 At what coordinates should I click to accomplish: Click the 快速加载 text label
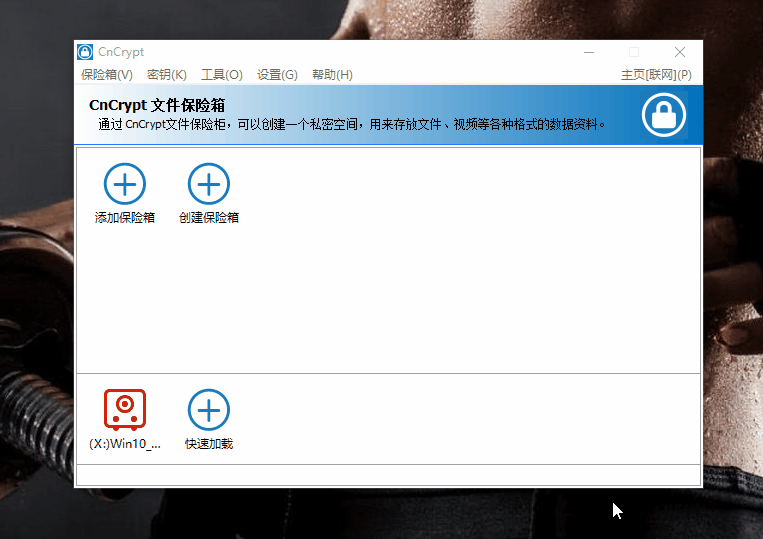(x=209, y=444)
